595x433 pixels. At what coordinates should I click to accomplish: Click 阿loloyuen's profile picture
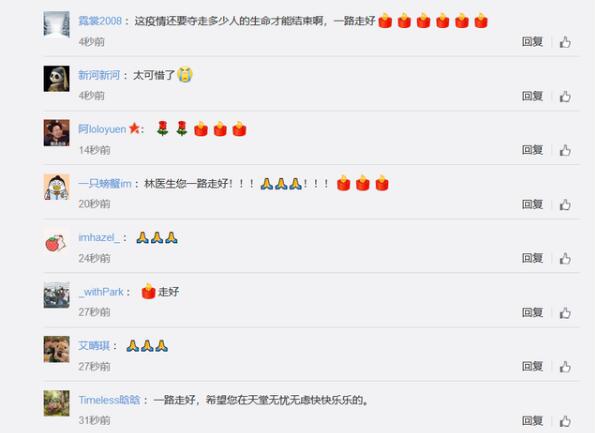[57, 133]
